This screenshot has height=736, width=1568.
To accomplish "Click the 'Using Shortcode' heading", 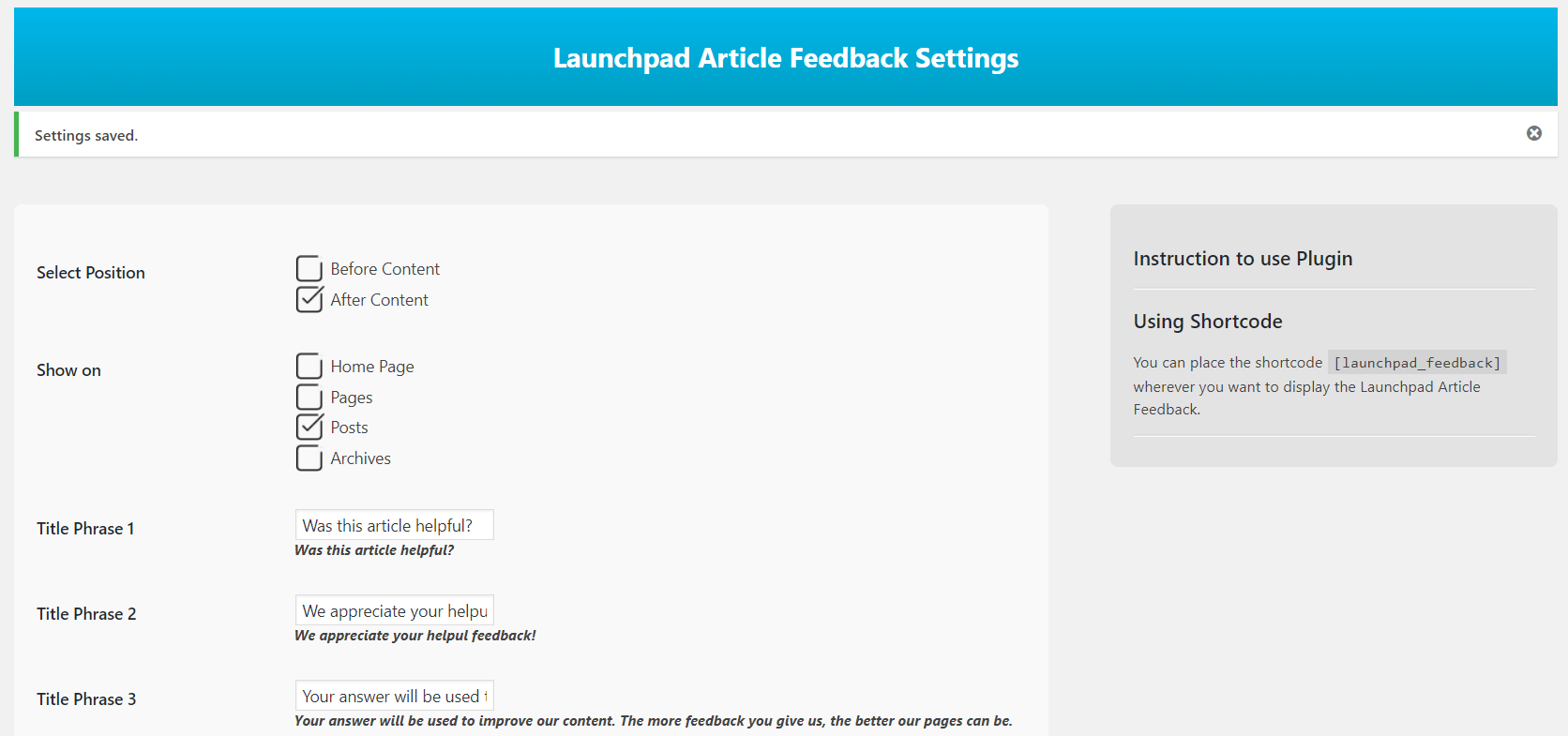I will tap(1207, 322).
